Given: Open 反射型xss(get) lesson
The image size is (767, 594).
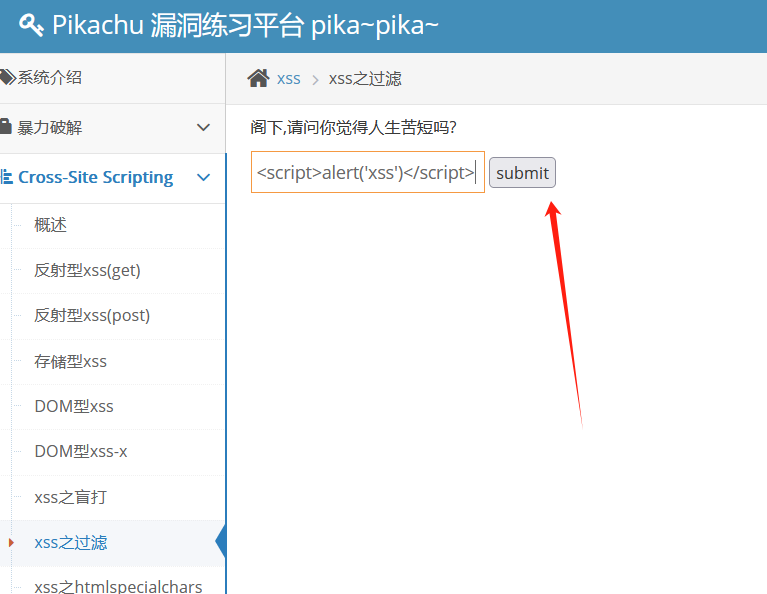Looking at the screenshot, I should point(87,270).
